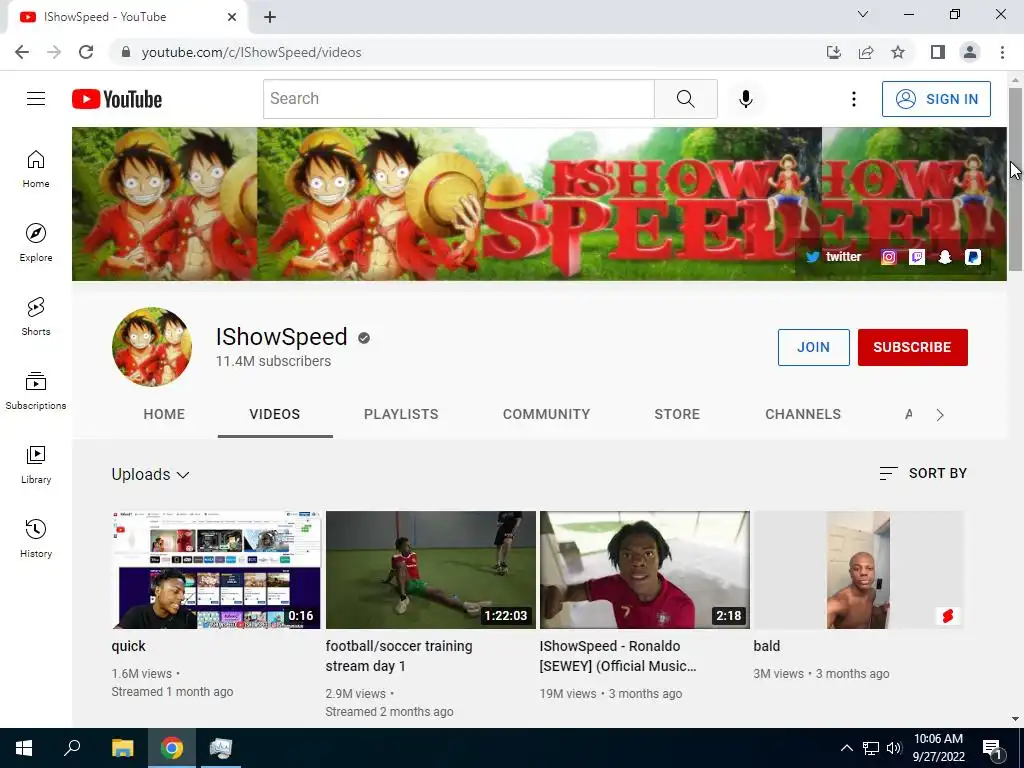Open File Explorer from taskbar
Viewport: 1024px width, 768px height.
[x=122, y=748]
